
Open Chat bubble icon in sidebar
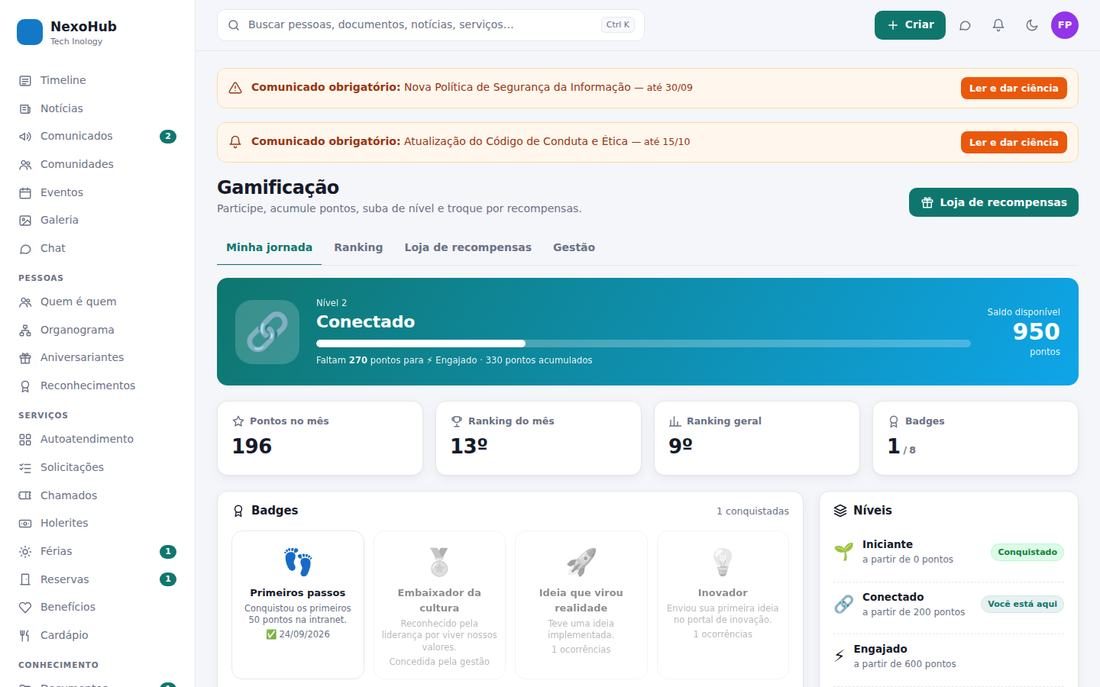(25, 248)
